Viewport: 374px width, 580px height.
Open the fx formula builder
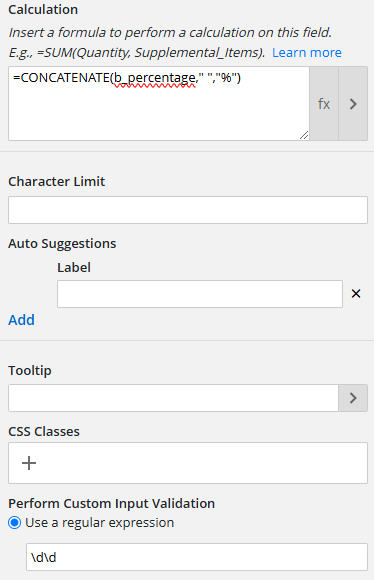pyautogui.click(x=324, y=104)
